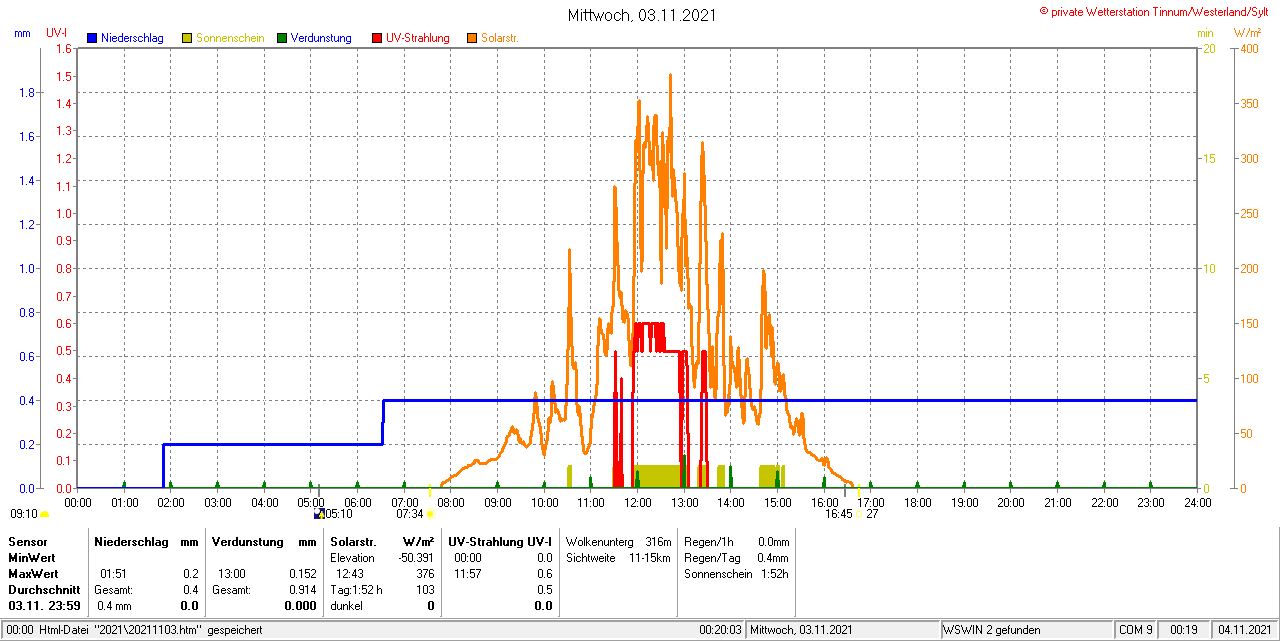Image resolution: width=1280 pixels, height=641 pixels.
Task: Click the 24:00 time axis label
Action: click(x=1197, y=502)
